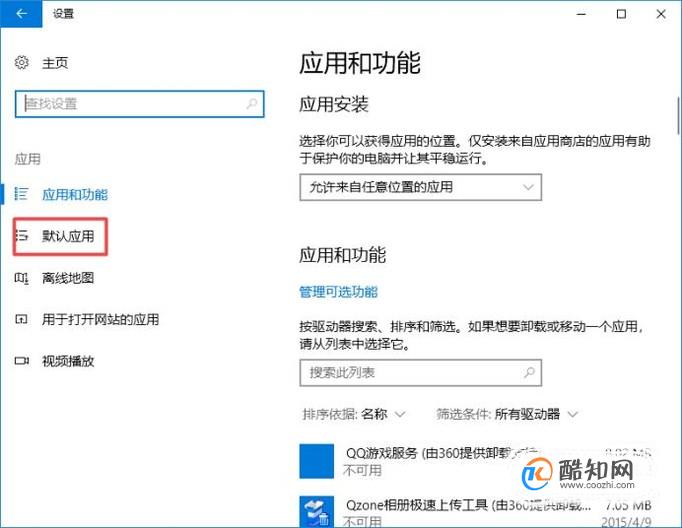Viewport: 682px width, 528px height.
Task: Click the 搜索此列表 search field
Action: pos(421,373)
